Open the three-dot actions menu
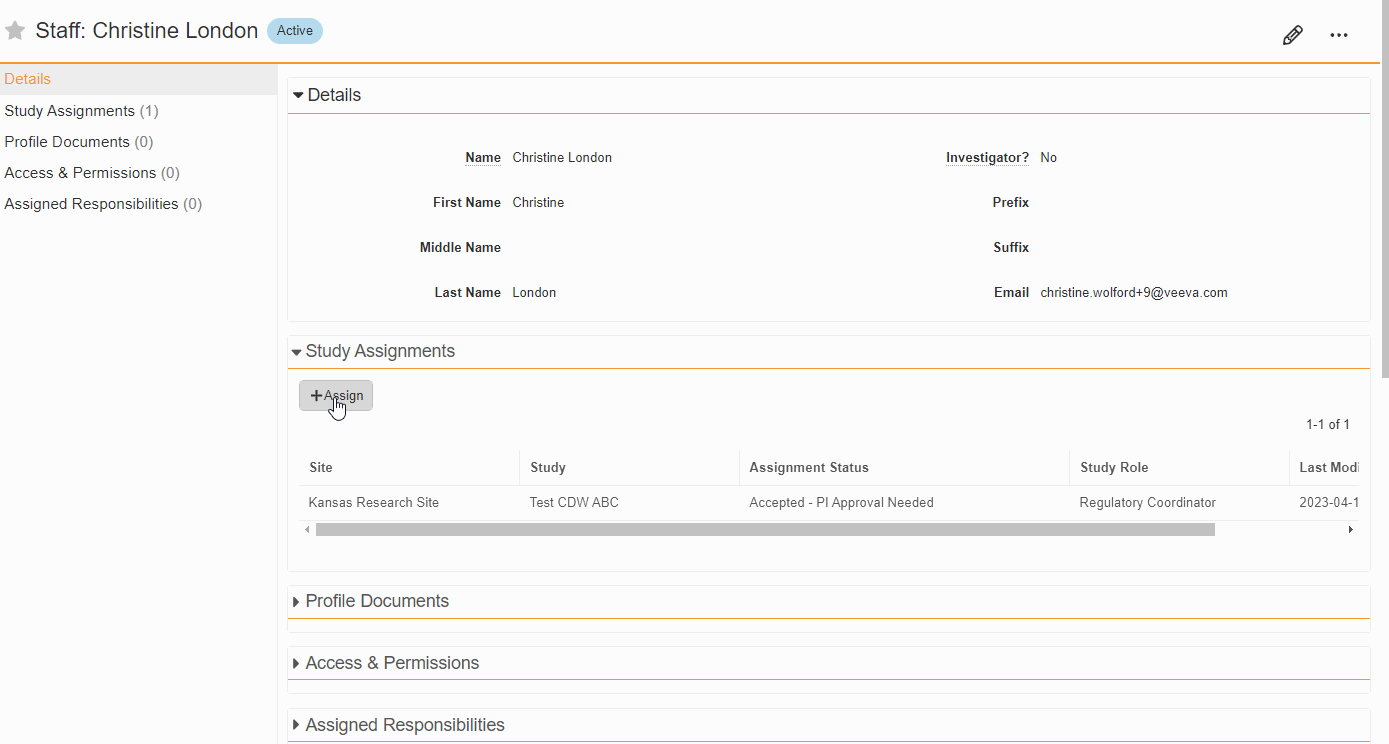This screenshot has height=744, width=1389. click(x=1339, y=36)
